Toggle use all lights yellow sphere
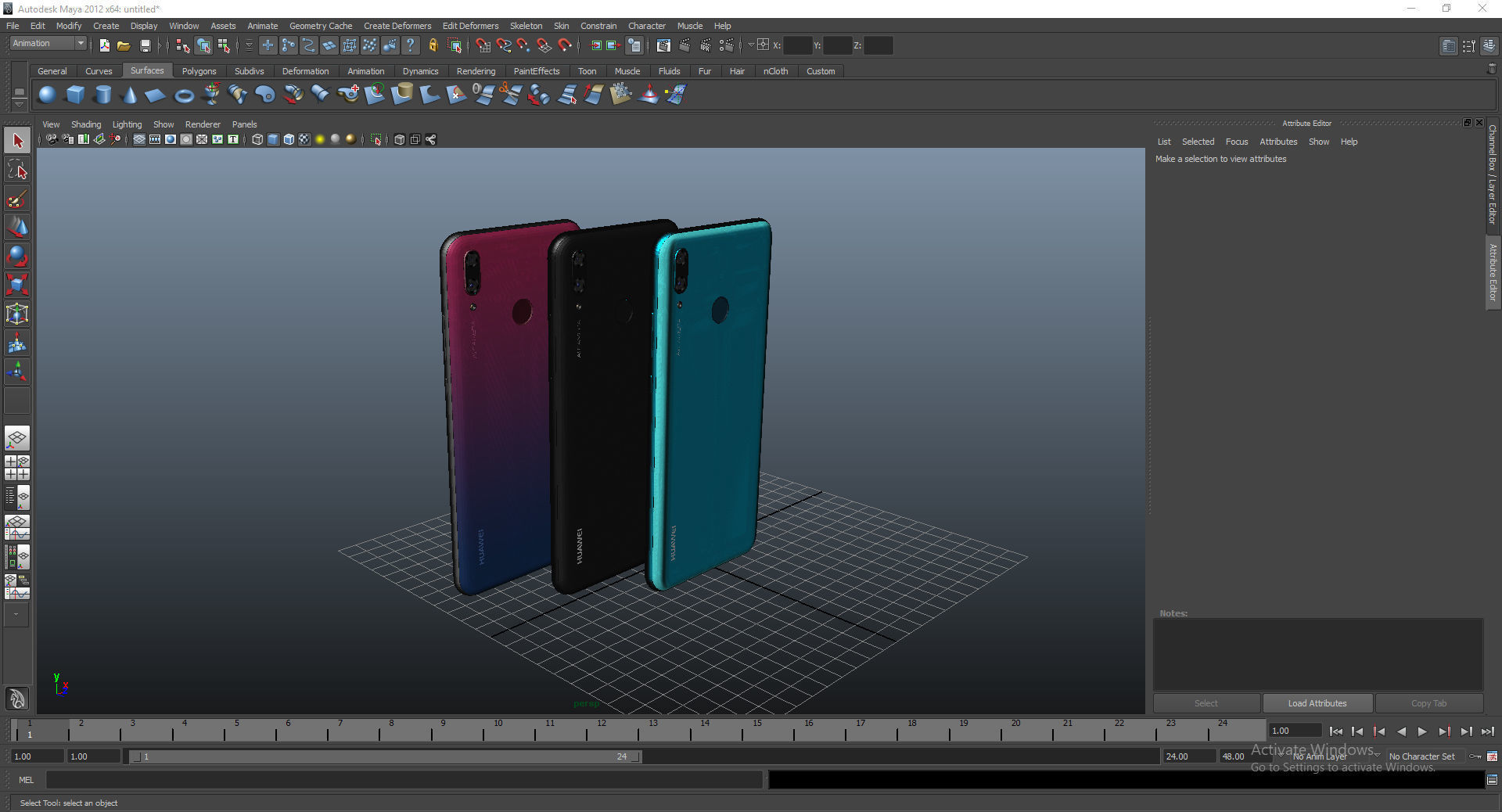Image resolution: width=1502 pixels, height=812 pixels. coord(320,139)
